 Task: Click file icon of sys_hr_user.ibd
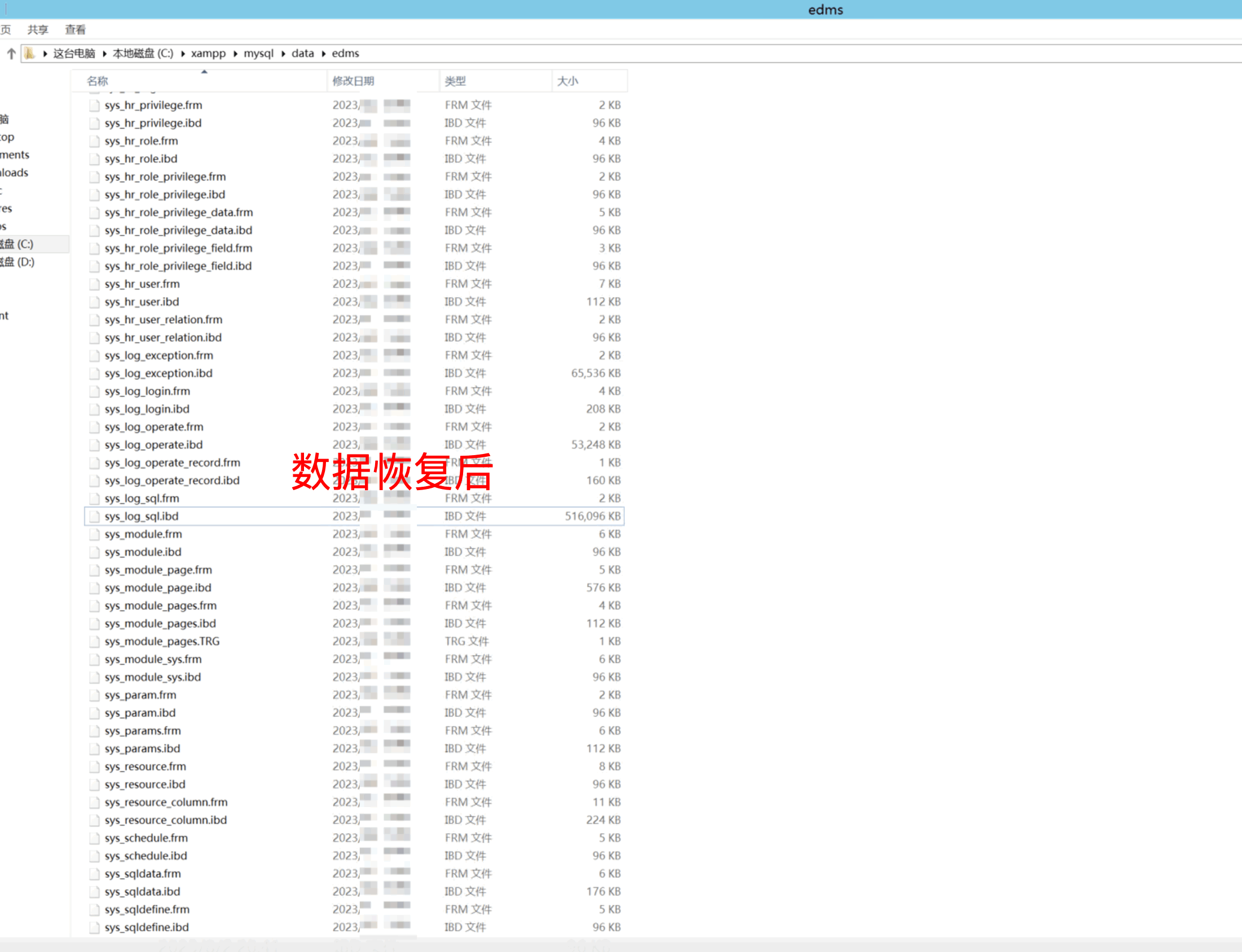[x=94, y=302]
